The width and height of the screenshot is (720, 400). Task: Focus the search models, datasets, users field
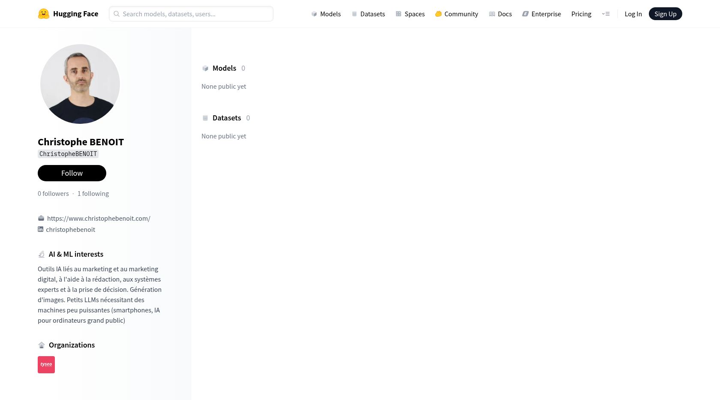[191, 14]
